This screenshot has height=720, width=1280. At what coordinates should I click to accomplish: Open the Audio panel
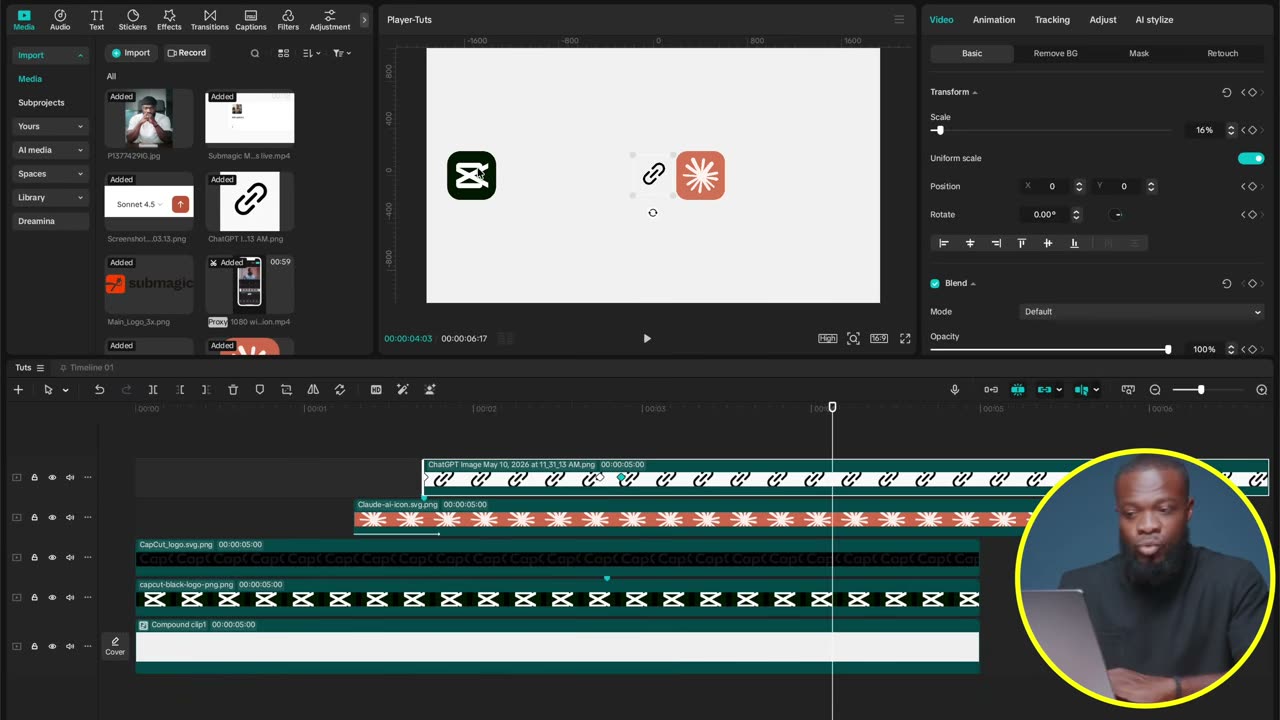coord(60,20)
